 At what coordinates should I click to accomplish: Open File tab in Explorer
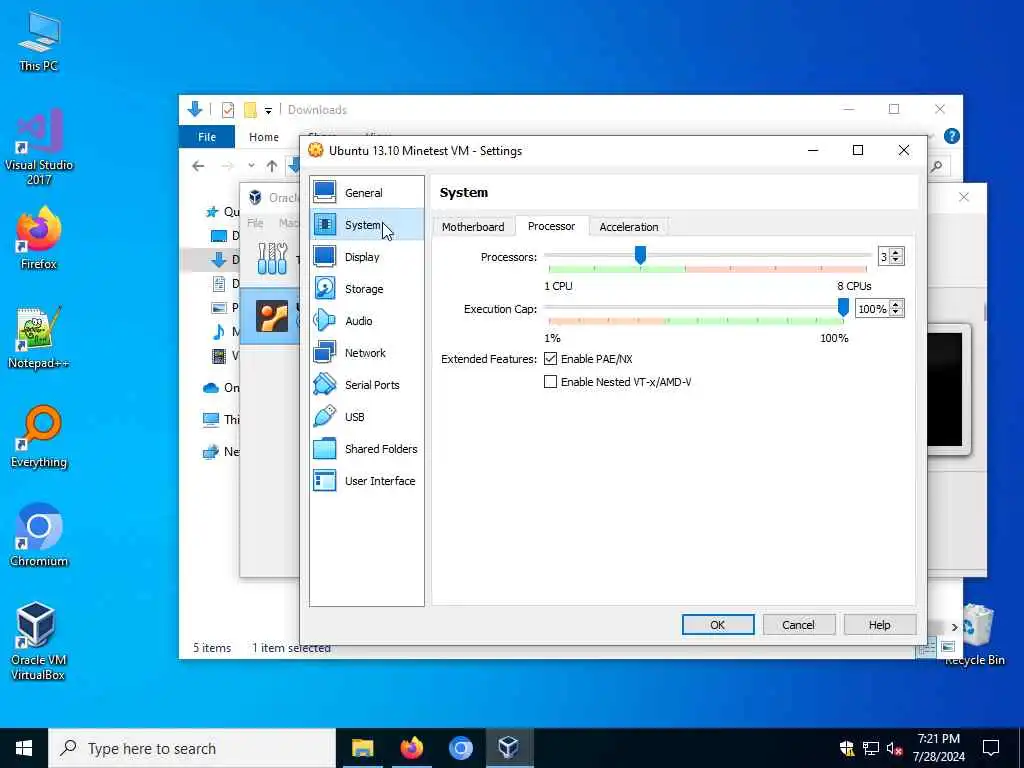[x=207, y=137]
